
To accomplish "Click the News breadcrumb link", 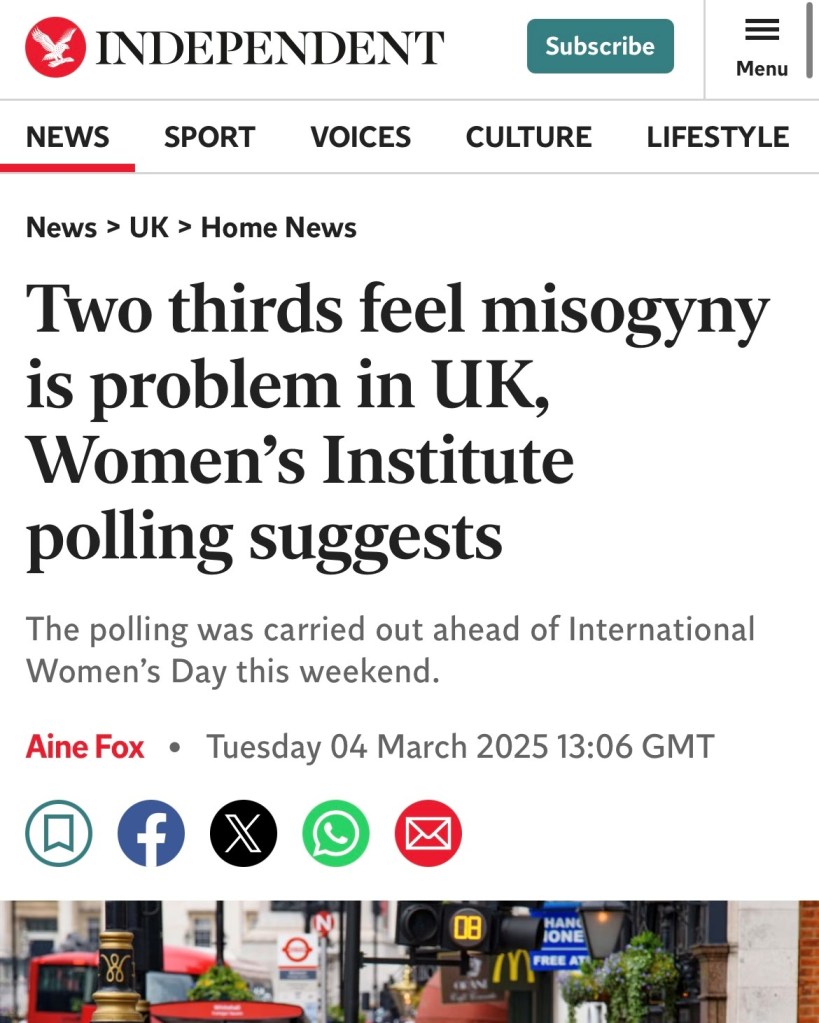I will click(x=61, y=228).
